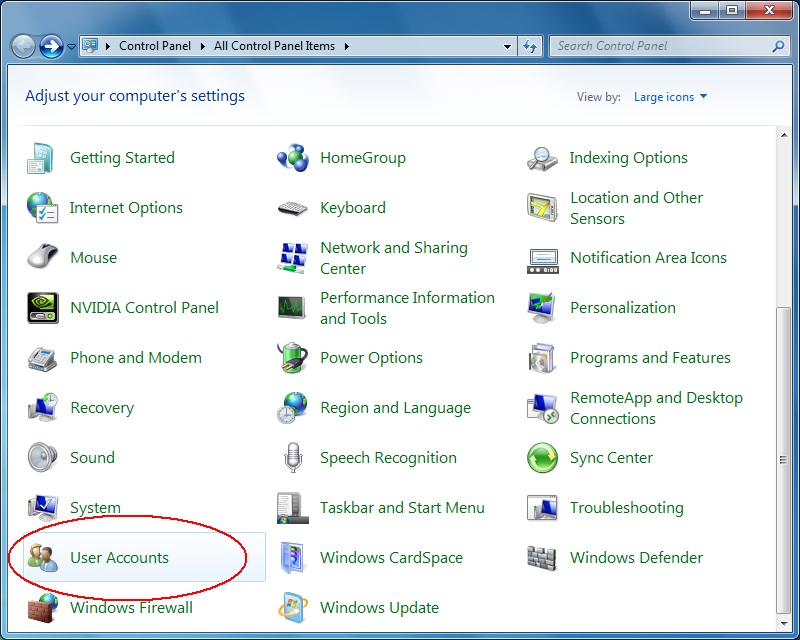The height and width of the screenshot is (640, 800).
Task: Open the Troubleshooting link
Action: click(x=627, y=508)
